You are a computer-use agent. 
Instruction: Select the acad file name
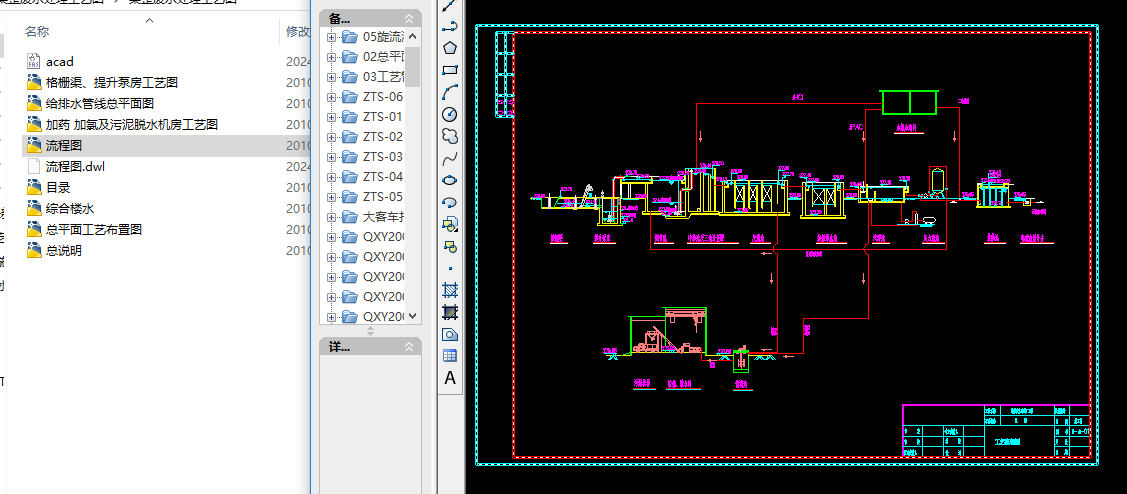click(60, 62)
